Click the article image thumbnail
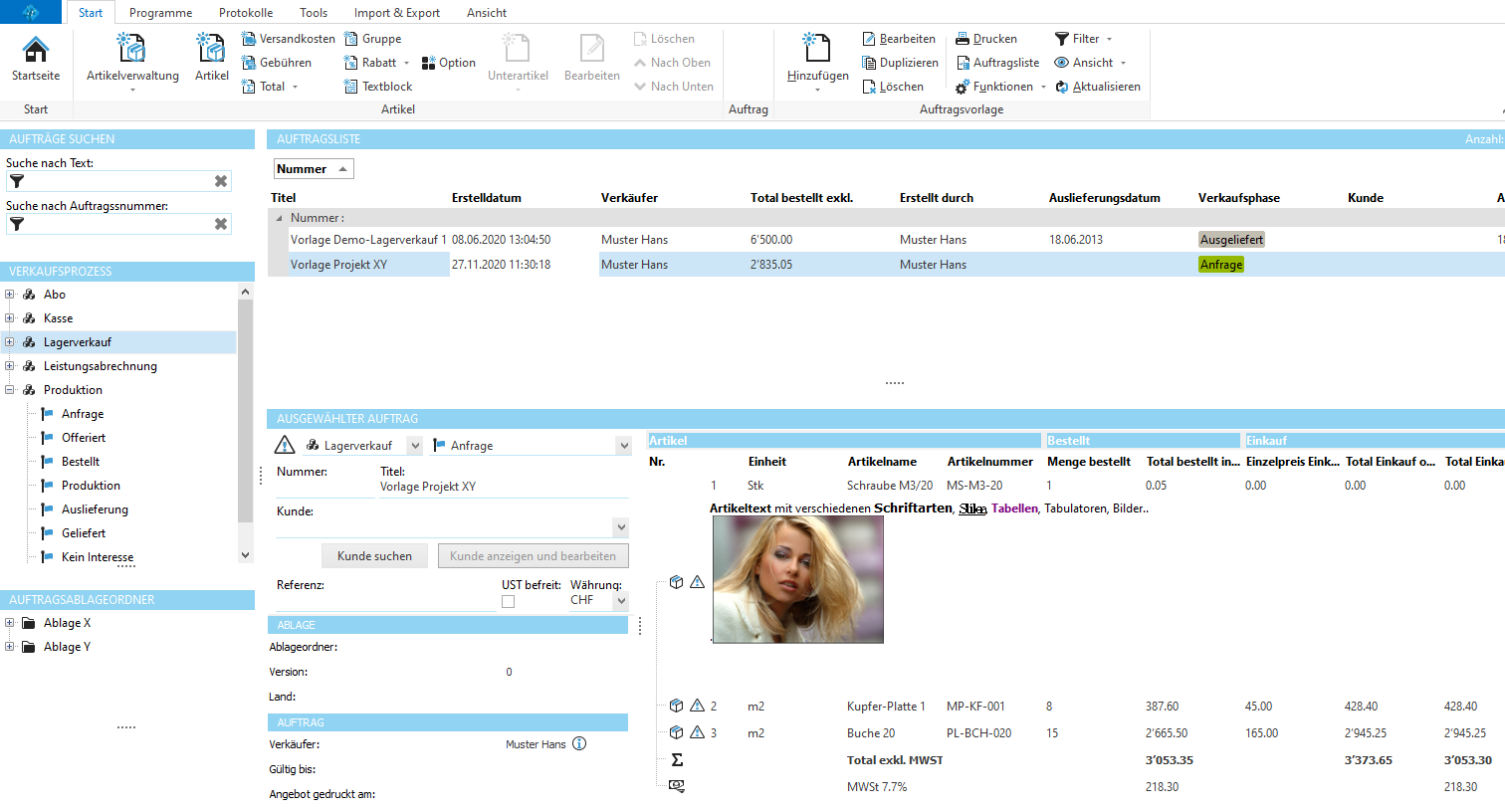 click(x=797, y=579)
